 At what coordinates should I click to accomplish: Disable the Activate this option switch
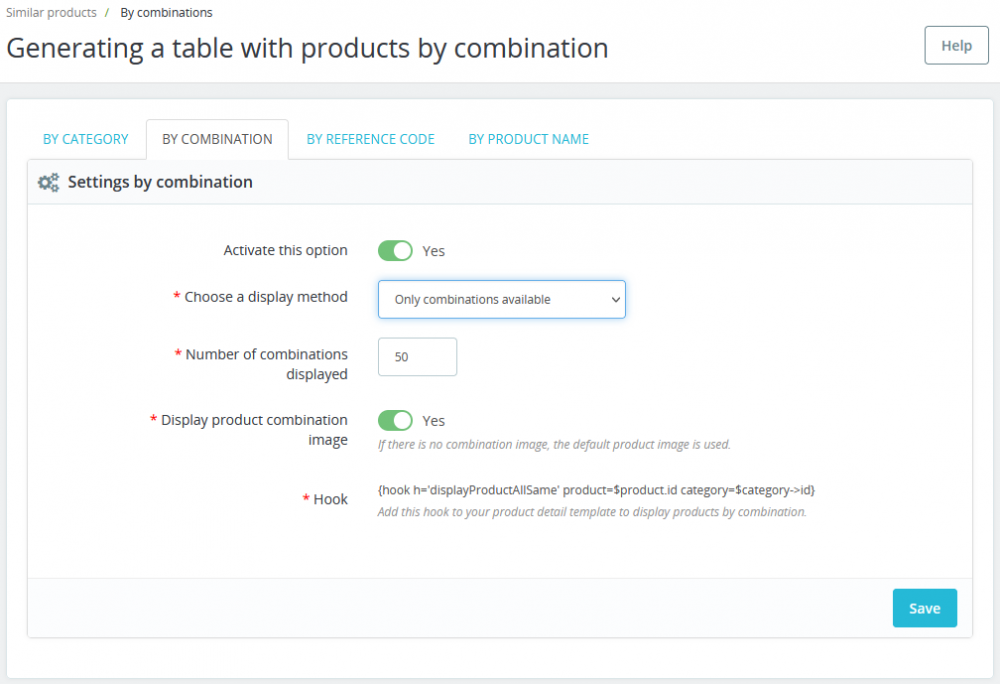(x=395, y=250)
